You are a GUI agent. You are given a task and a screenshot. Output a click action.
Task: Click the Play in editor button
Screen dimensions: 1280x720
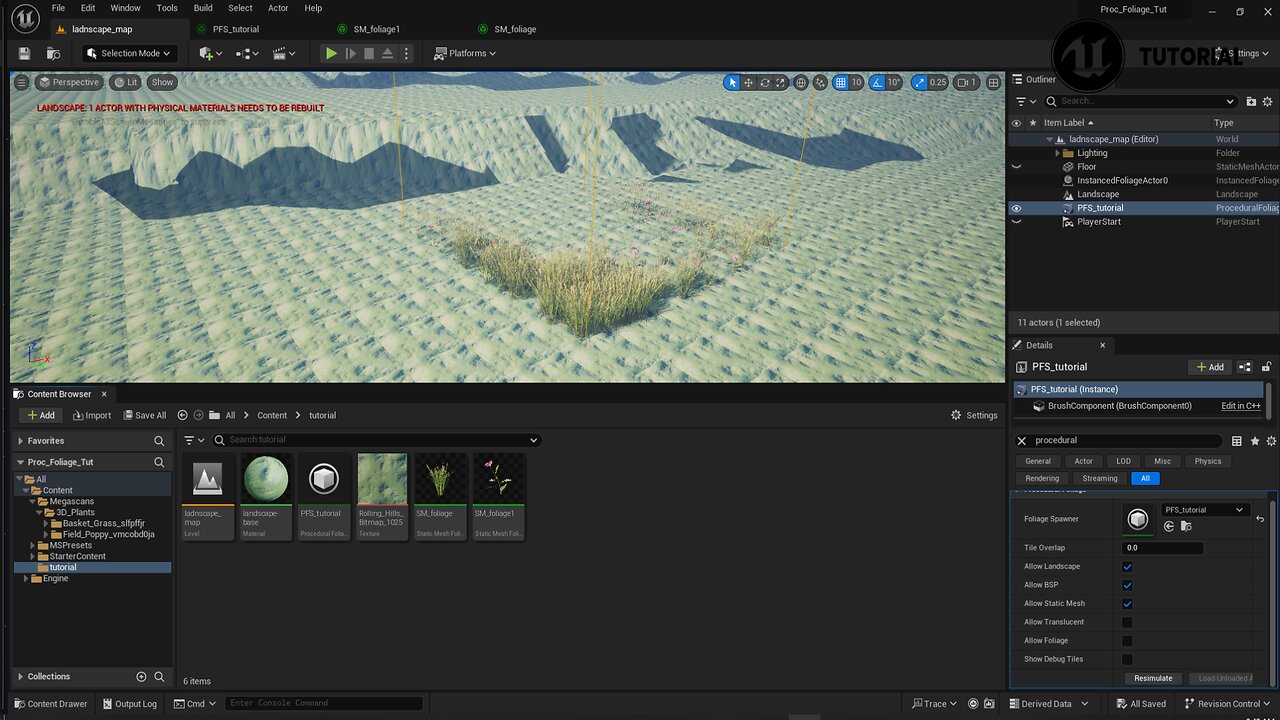[x=331, y=53]
